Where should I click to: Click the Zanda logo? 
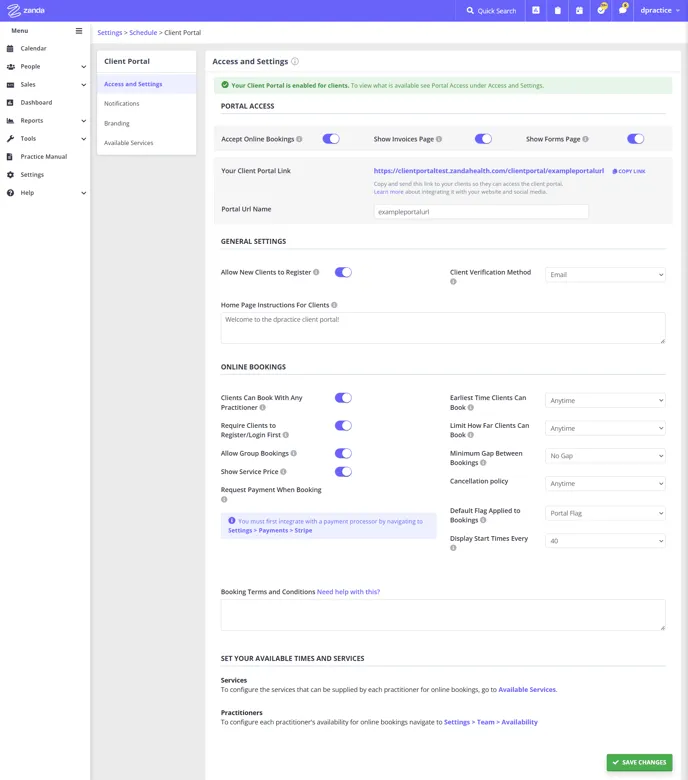pyautogui.click(x=26, y=10)
